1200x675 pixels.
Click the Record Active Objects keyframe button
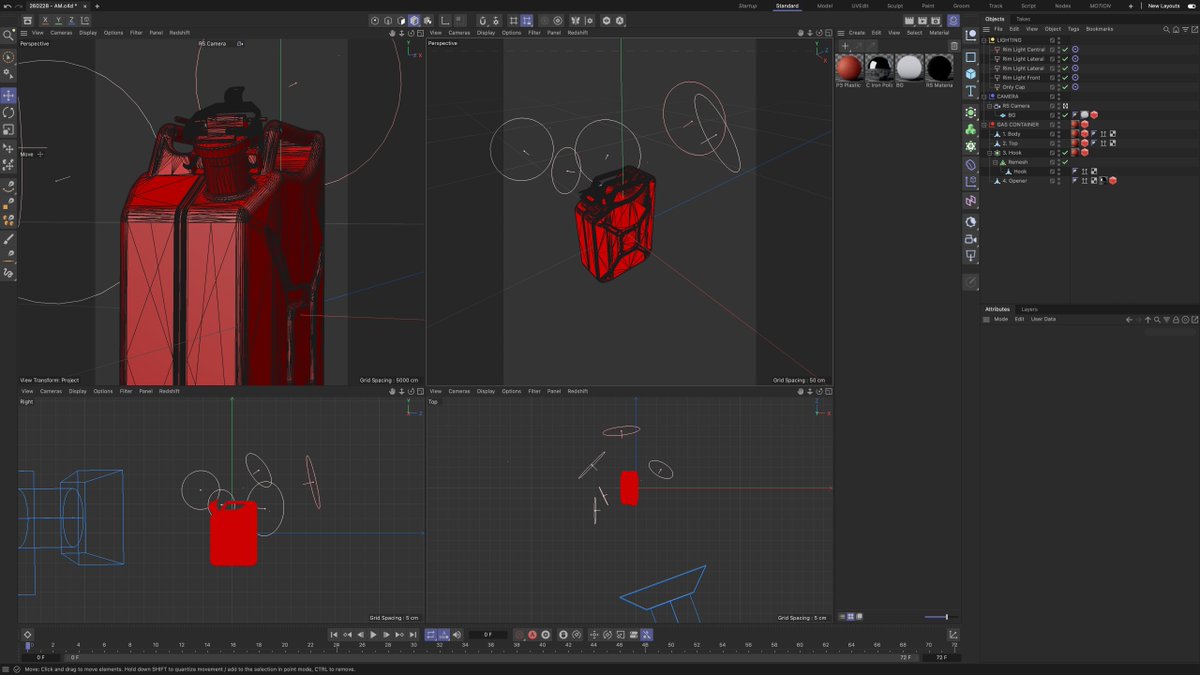[x=520, y=635]
